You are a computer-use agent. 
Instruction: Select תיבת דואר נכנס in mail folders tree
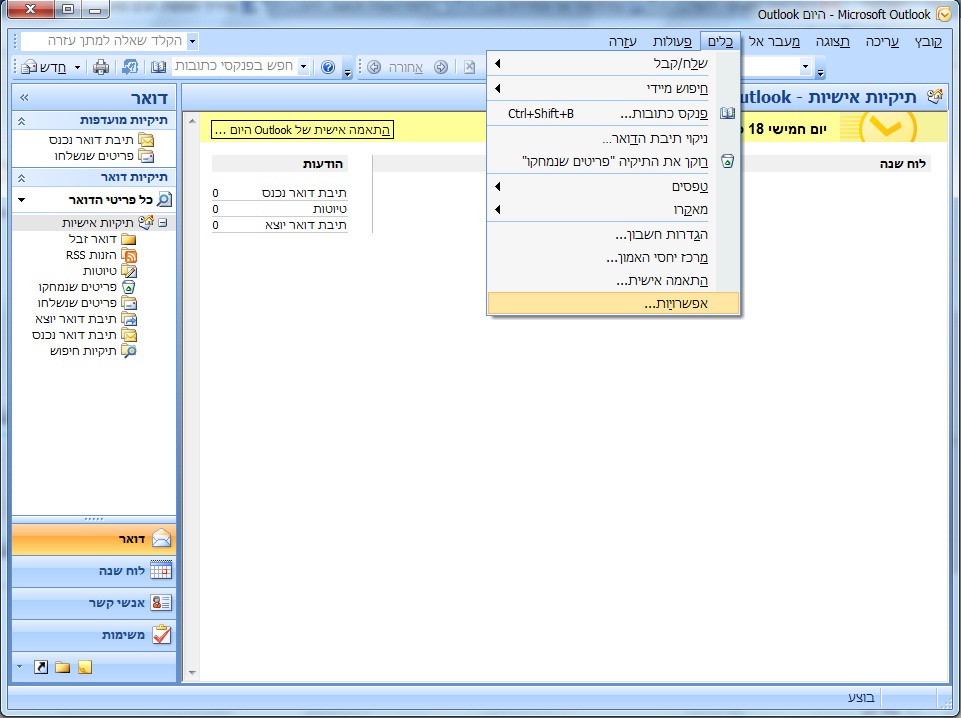pyautogui.click(x=84, y=334)
